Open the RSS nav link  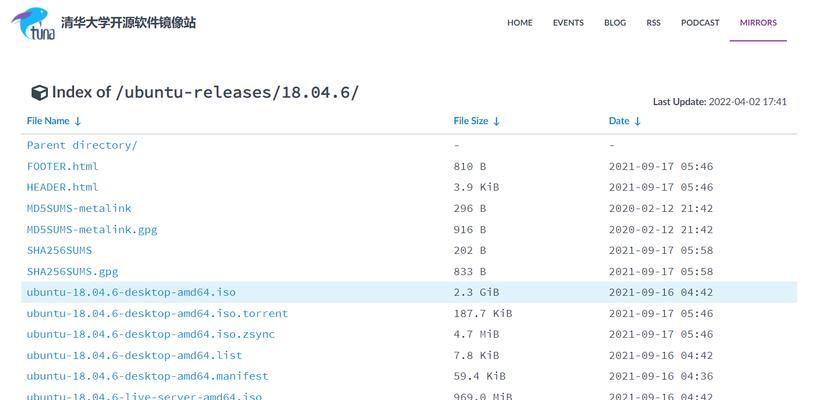tap(653, 23)
